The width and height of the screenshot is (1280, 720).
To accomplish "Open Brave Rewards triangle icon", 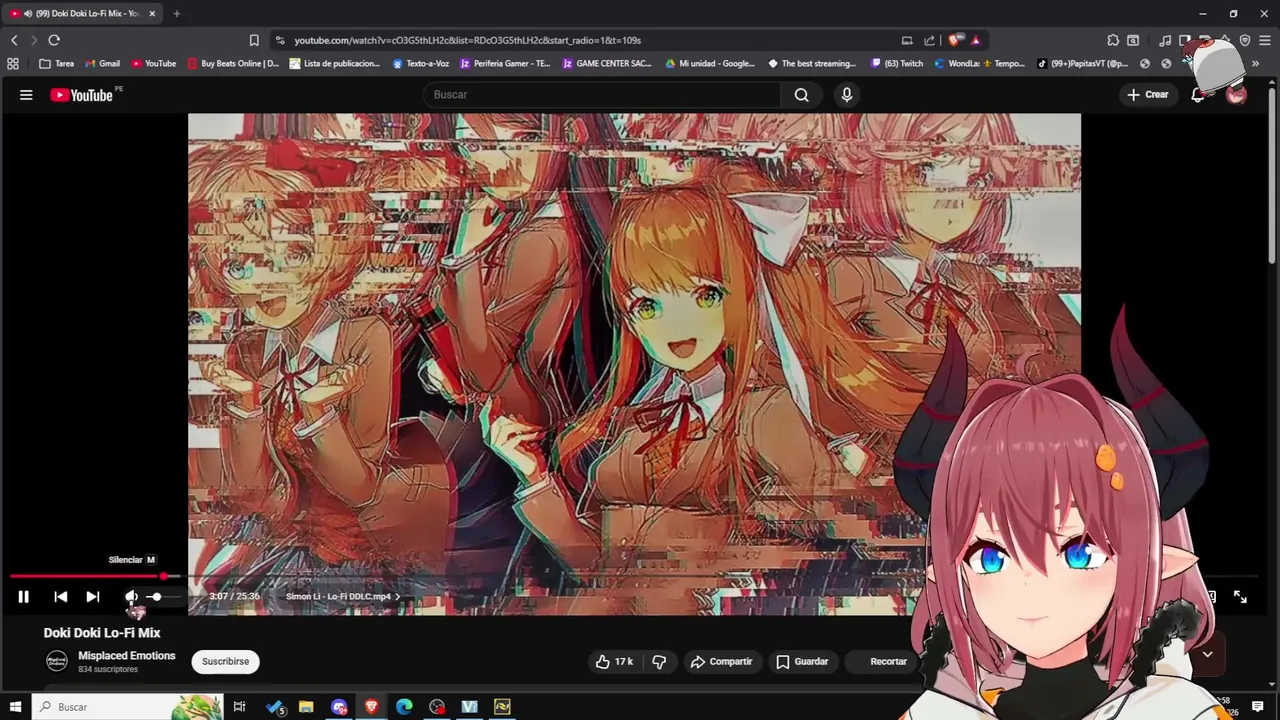I will pyautogui.click(x=975, y=40).
